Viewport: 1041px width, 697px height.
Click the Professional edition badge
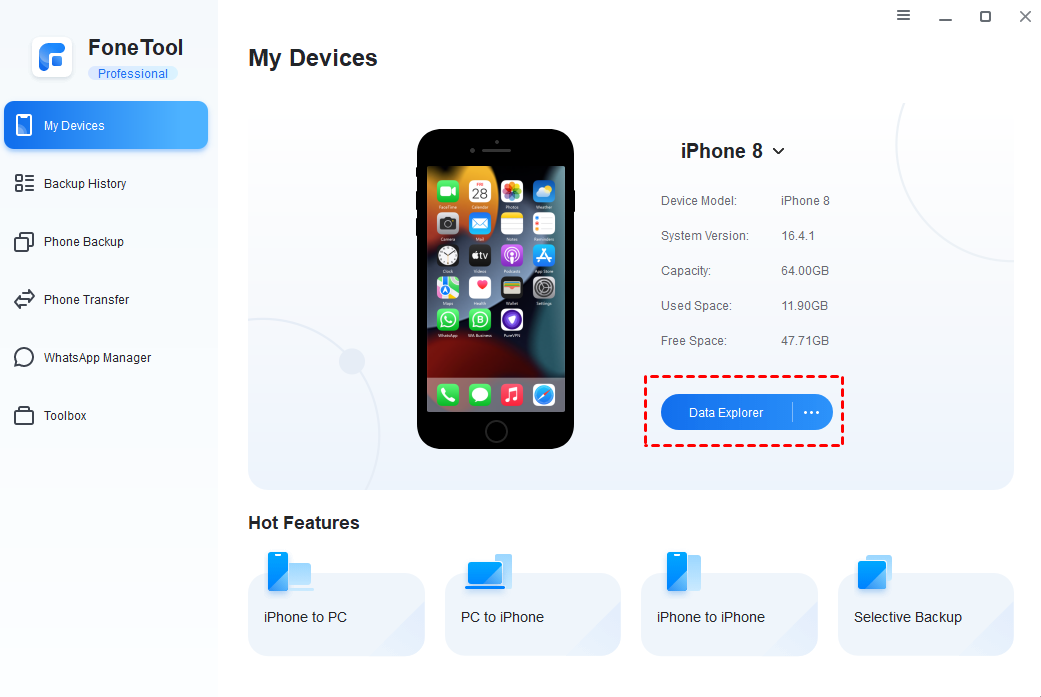133,74
